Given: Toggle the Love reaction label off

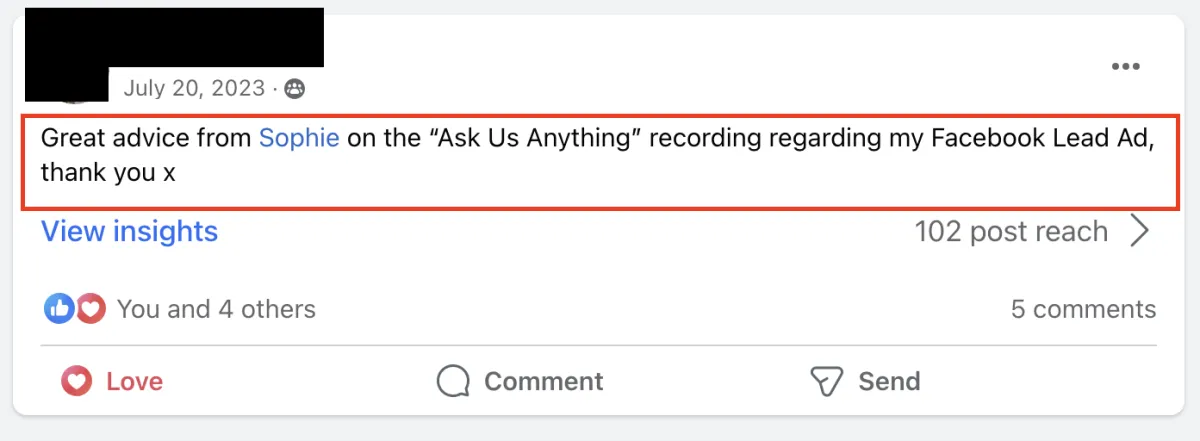Looking at the screenshot, I should 134,381.
